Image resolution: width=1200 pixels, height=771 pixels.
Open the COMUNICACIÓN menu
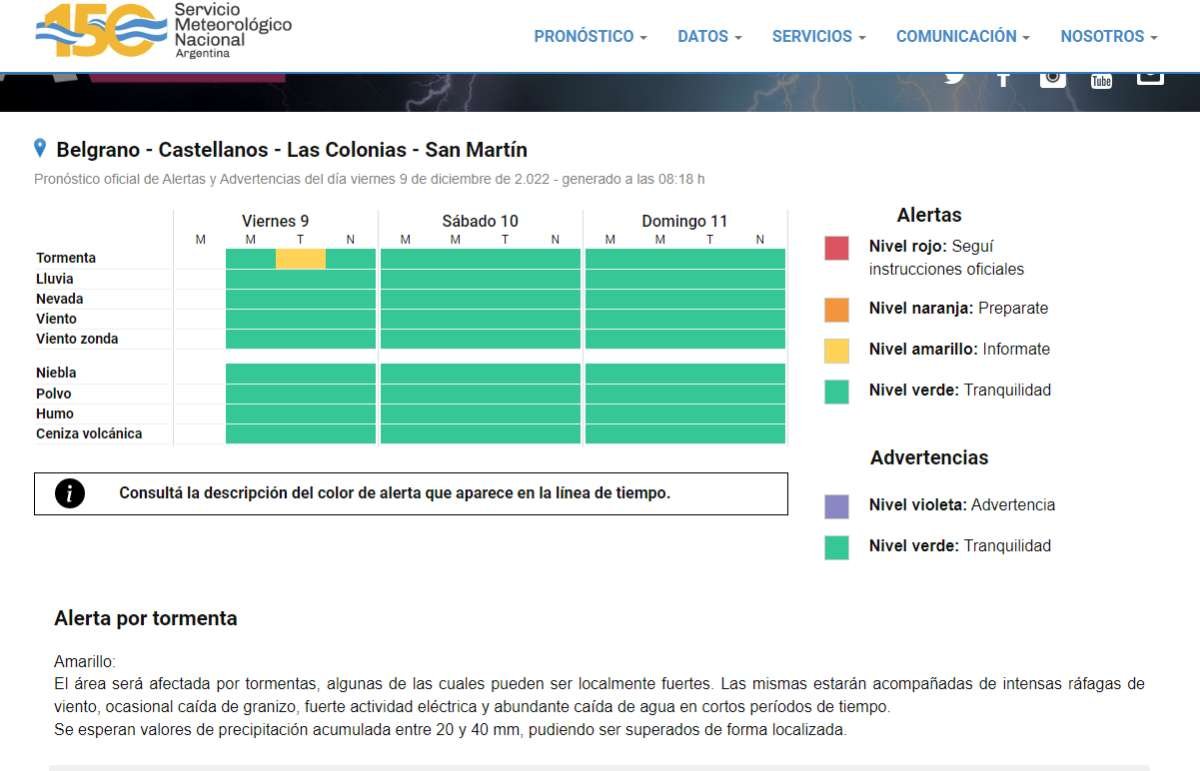point(962,36)
